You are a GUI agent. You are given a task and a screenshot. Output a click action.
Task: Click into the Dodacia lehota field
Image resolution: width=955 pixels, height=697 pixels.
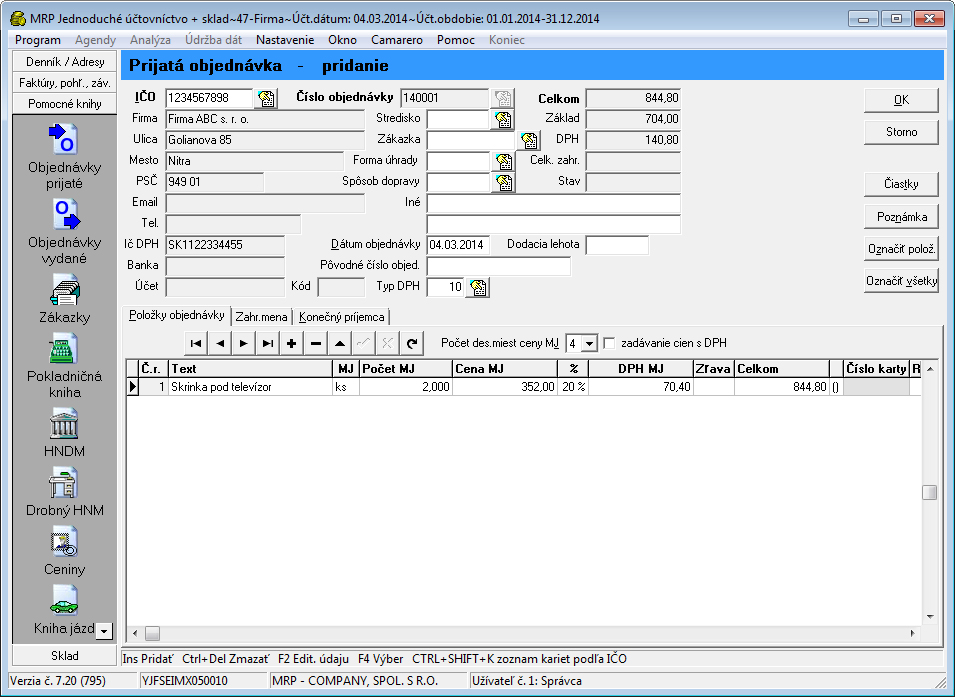point(617,245)
